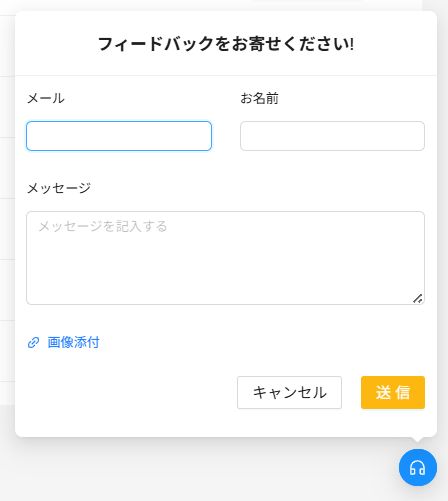Submit feedback with the orange 送信 button
Screen dimensions: 448x501
click(x=393, y=392)
